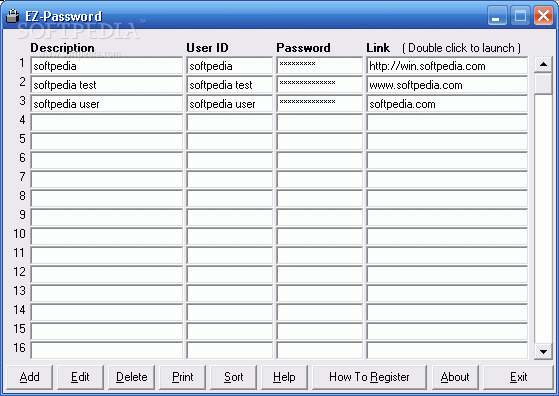
Task: Click the User ID column header
Action: tap(207, 48)
